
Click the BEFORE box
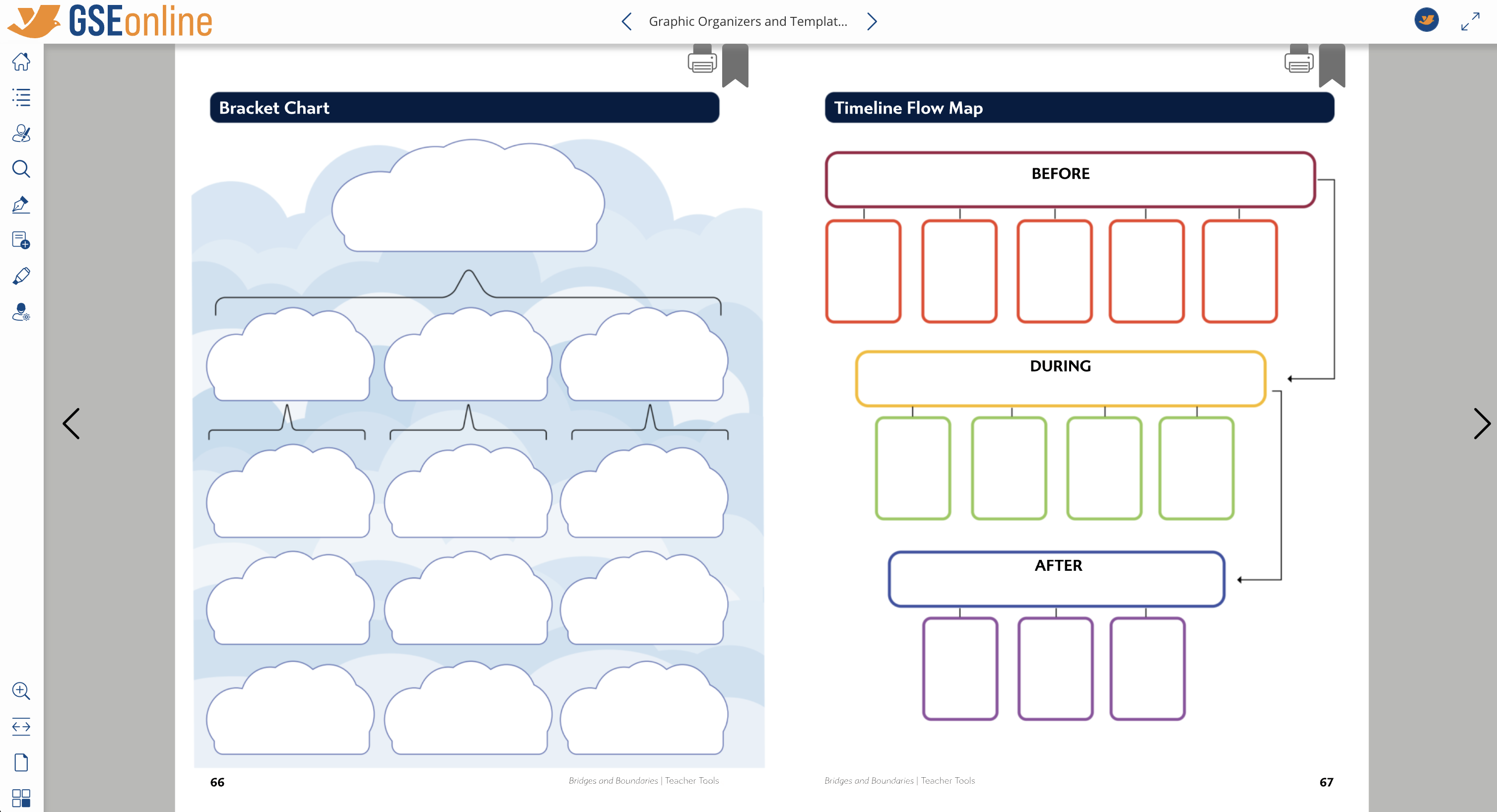click(1071, 180)
